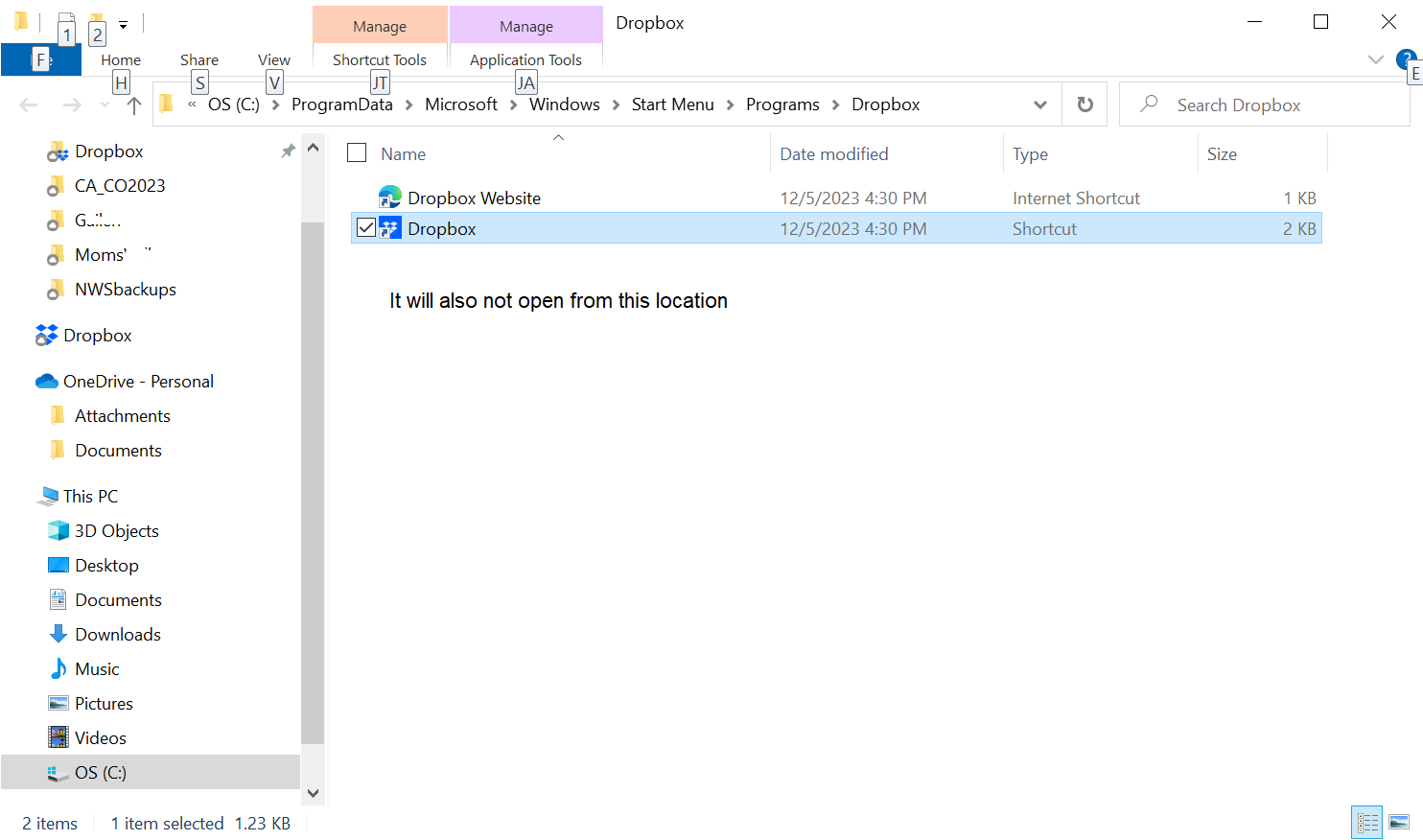Open the Desktop folder

pyautogui.click(x=106, y=566)
